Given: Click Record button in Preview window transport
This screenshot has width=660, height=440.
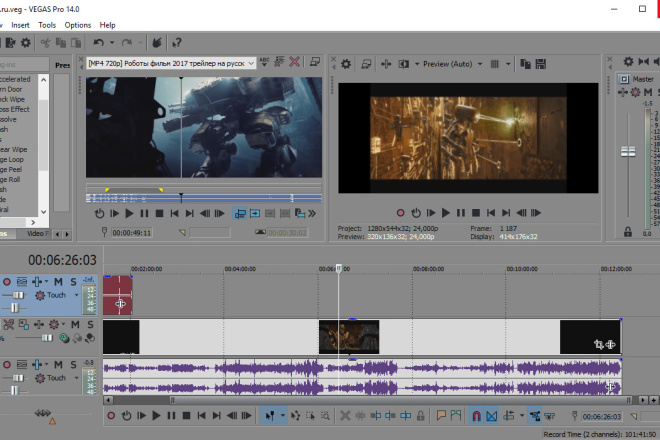Looking at the screenshot, I should point(400,213).
